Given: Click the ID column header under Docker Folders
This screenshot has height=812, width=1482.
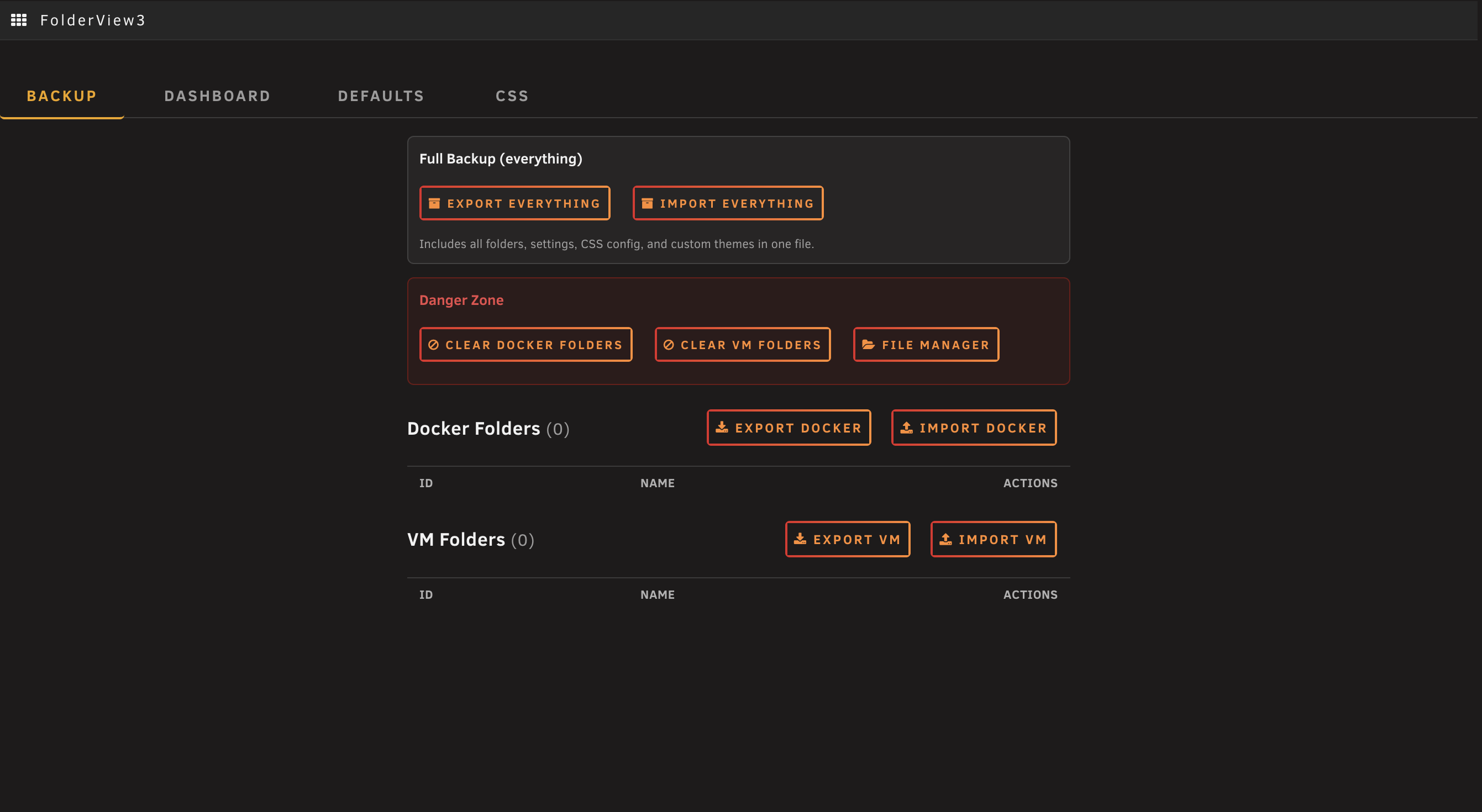Looking at the screenshot, I should pos(425,483).
